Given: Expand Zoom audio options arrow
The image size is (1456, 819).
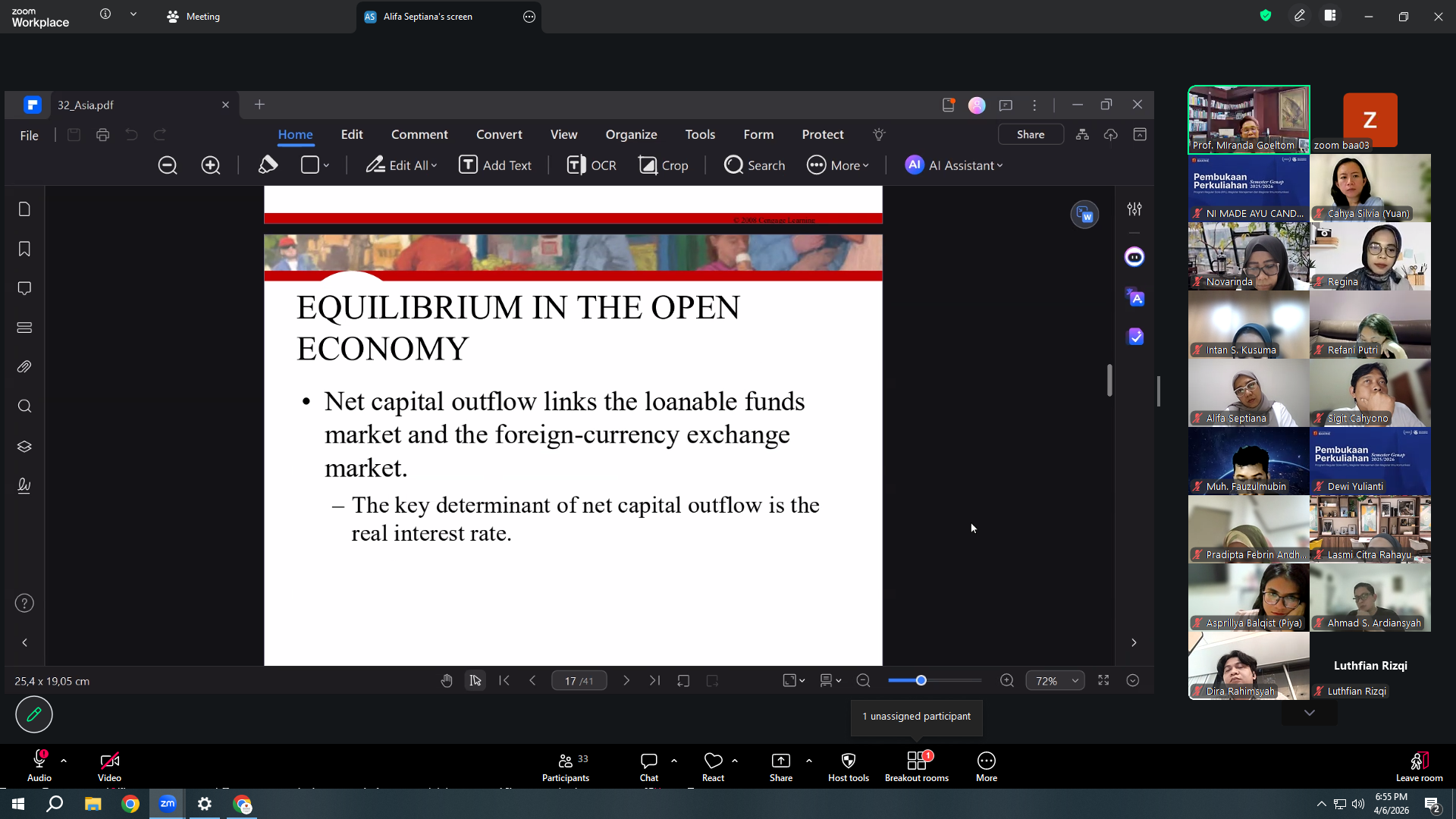Looking at the screenshot, I should pyautogui.click(x=64, y=760).
